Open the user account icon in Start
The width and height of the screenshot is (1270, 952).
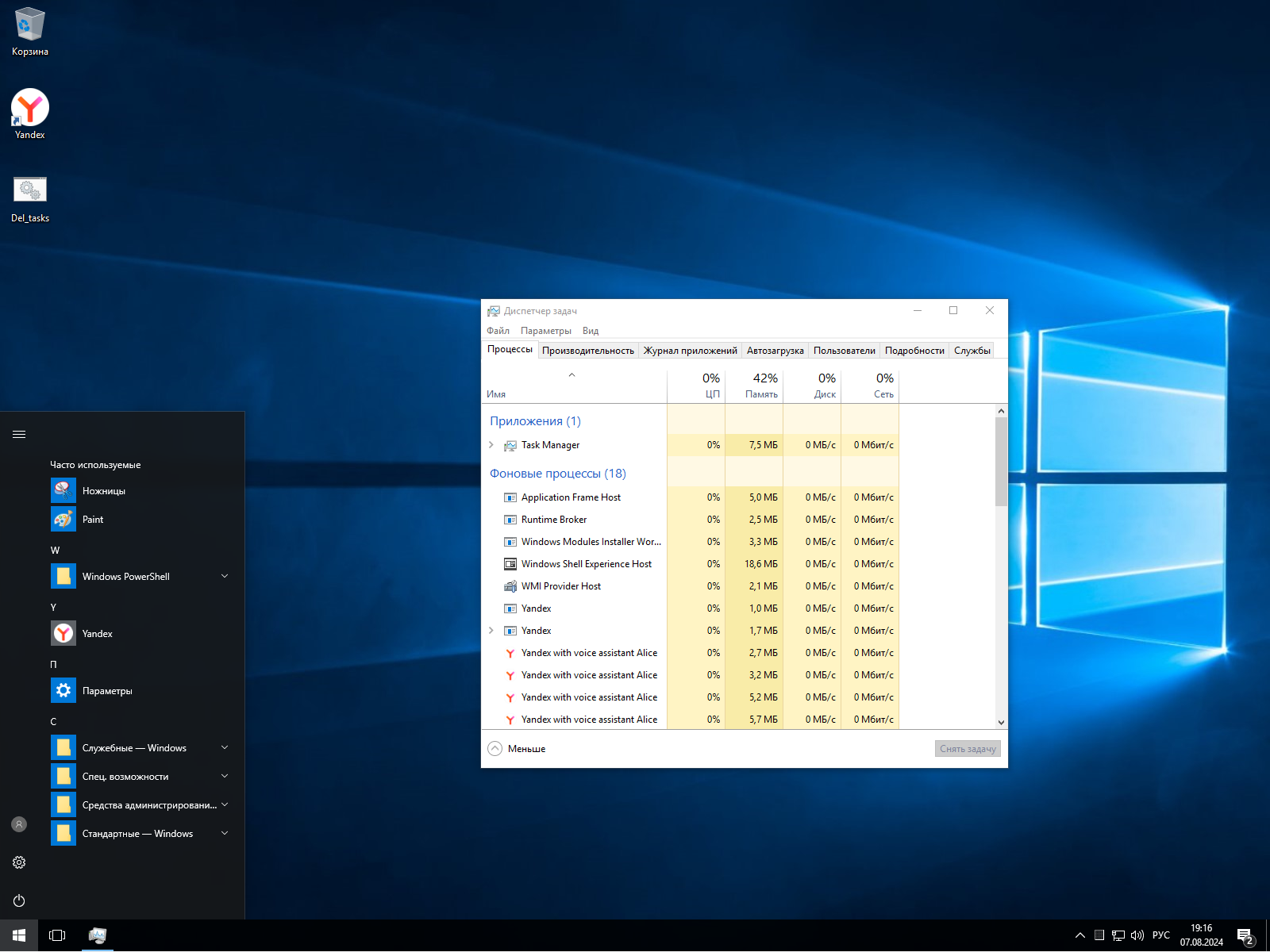19,824
